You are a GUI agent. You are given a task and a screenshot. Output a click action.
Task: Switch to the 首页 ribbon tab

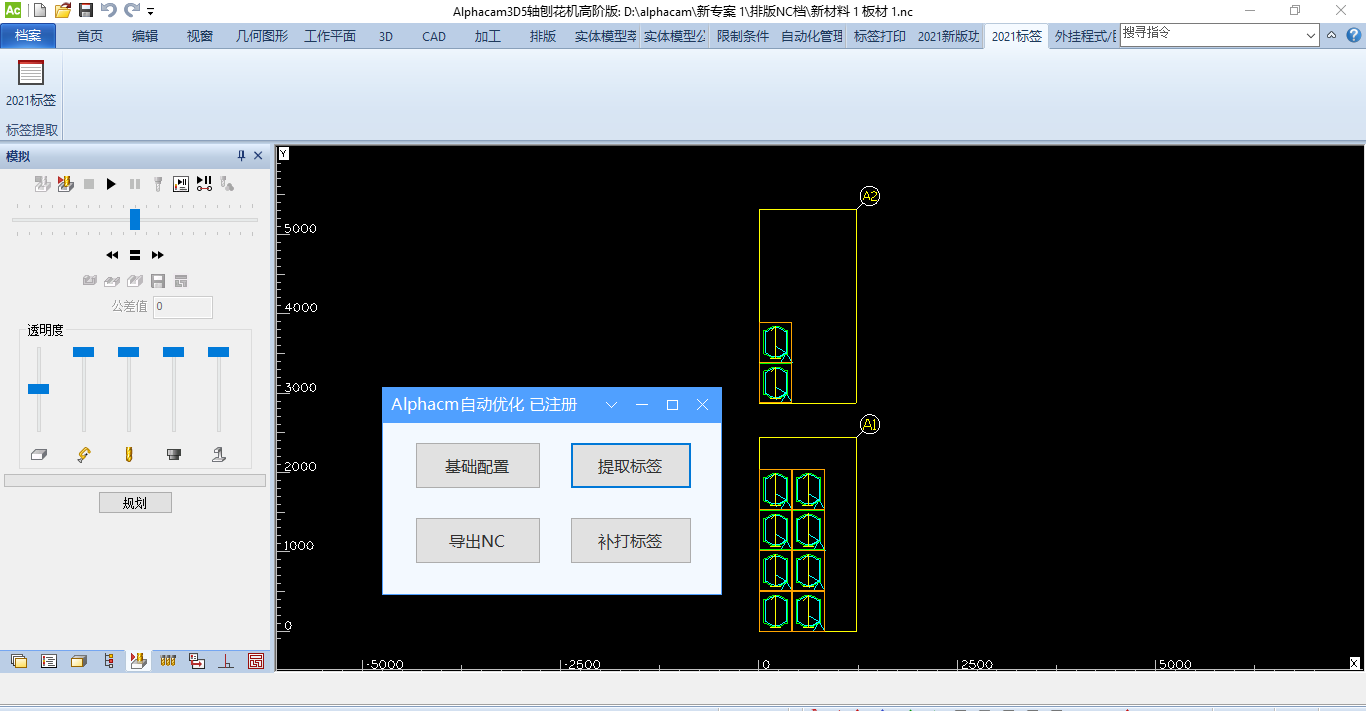pos(90,36)
